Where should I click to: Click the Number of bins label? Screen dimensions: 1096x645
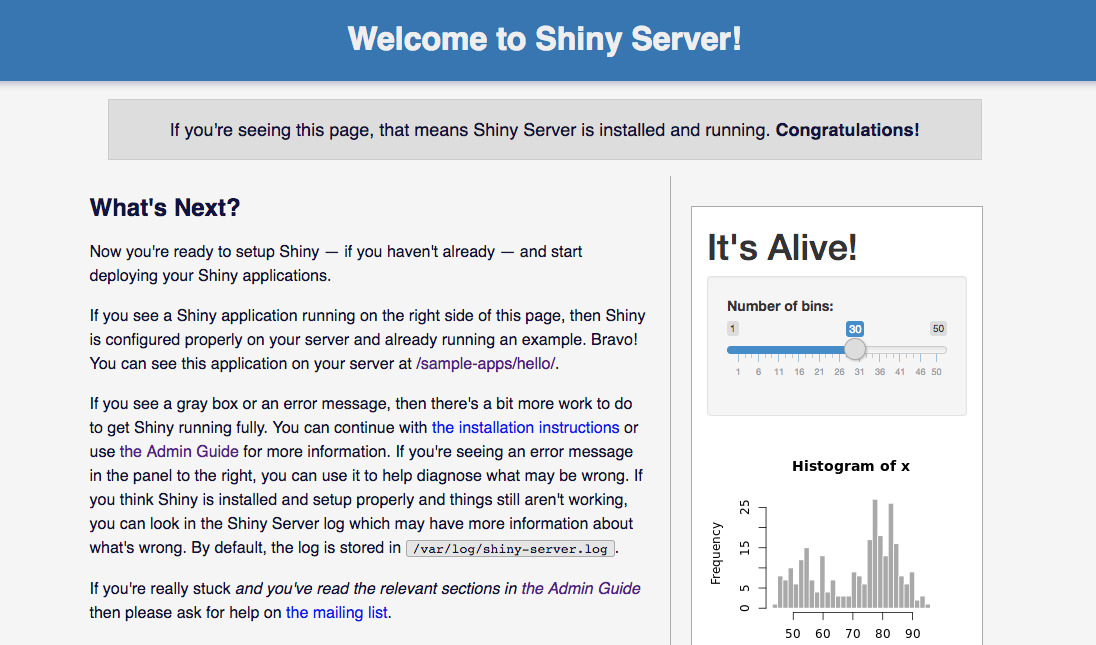click(x=779, y=306)
